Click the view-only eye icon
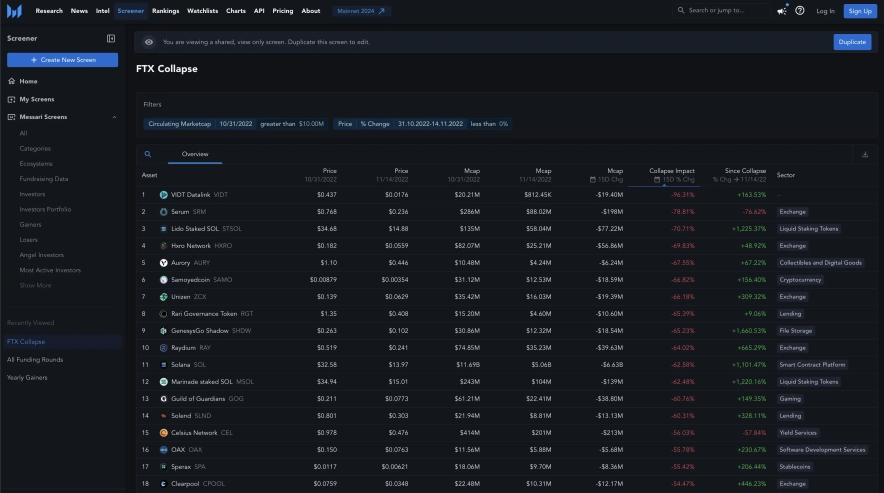Screen dimensions: 884x493 [x=149, y=42]
